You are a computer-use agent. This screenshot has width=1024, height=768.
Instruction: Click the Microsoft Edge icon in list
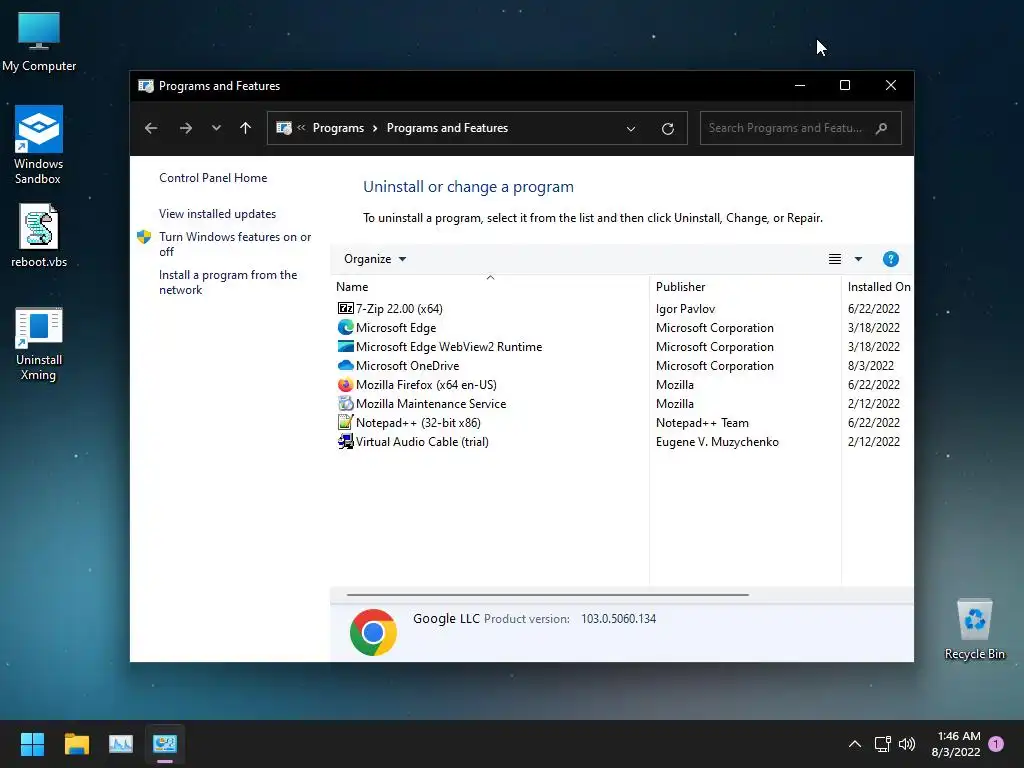(x=345, y=327)
